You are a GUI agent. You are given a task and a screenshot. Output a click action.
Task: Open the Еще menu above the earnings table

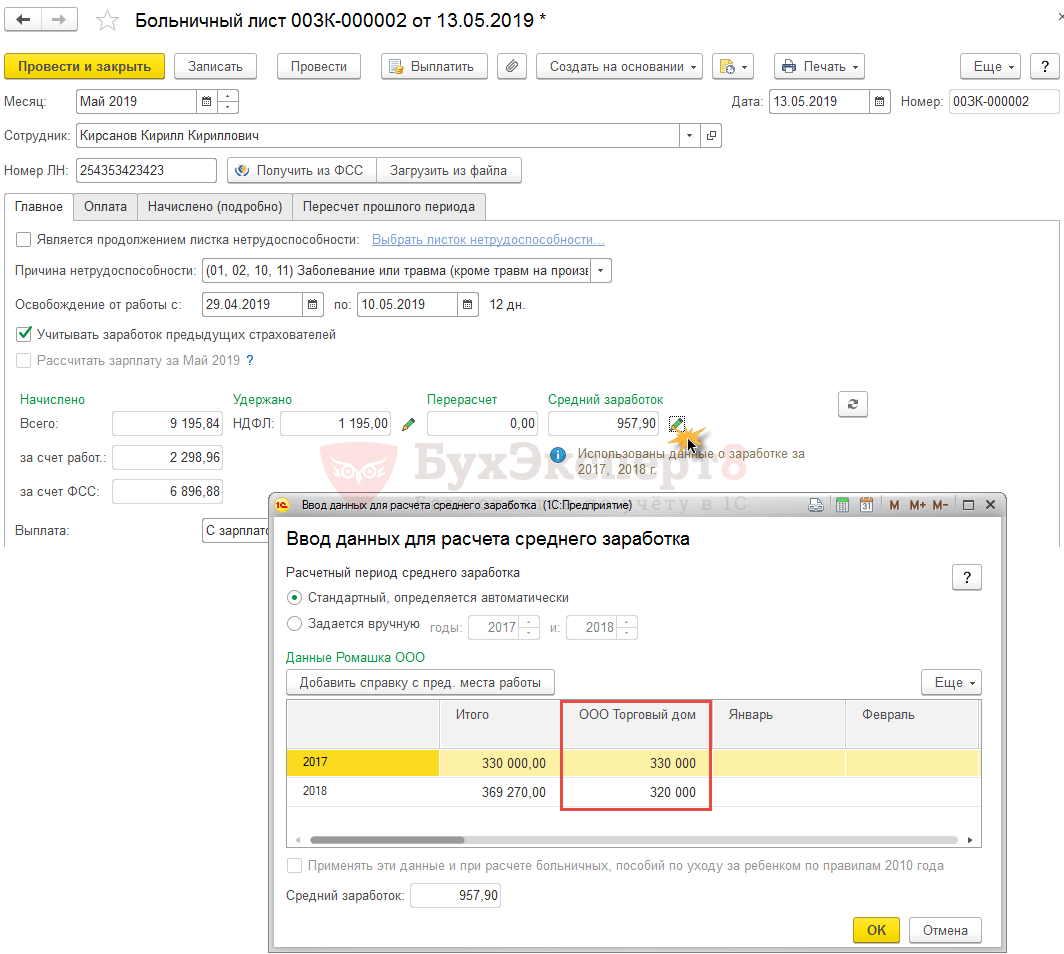pos(951,683)
